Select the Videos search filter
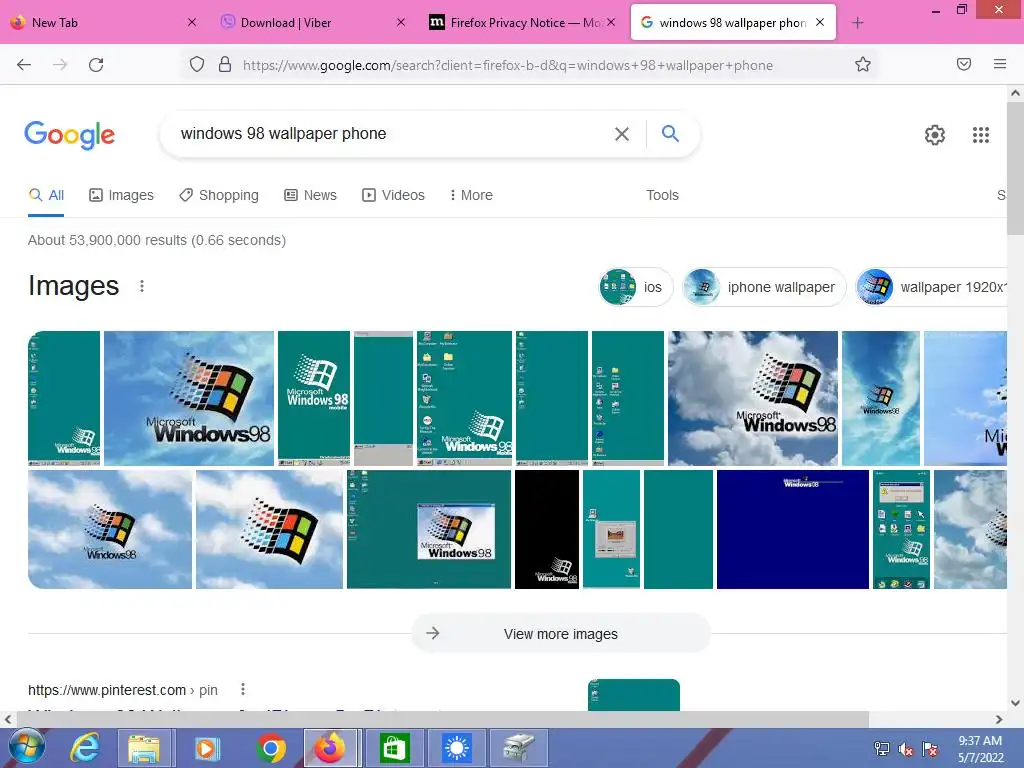 pyautogui.click(x=393, y=195)
